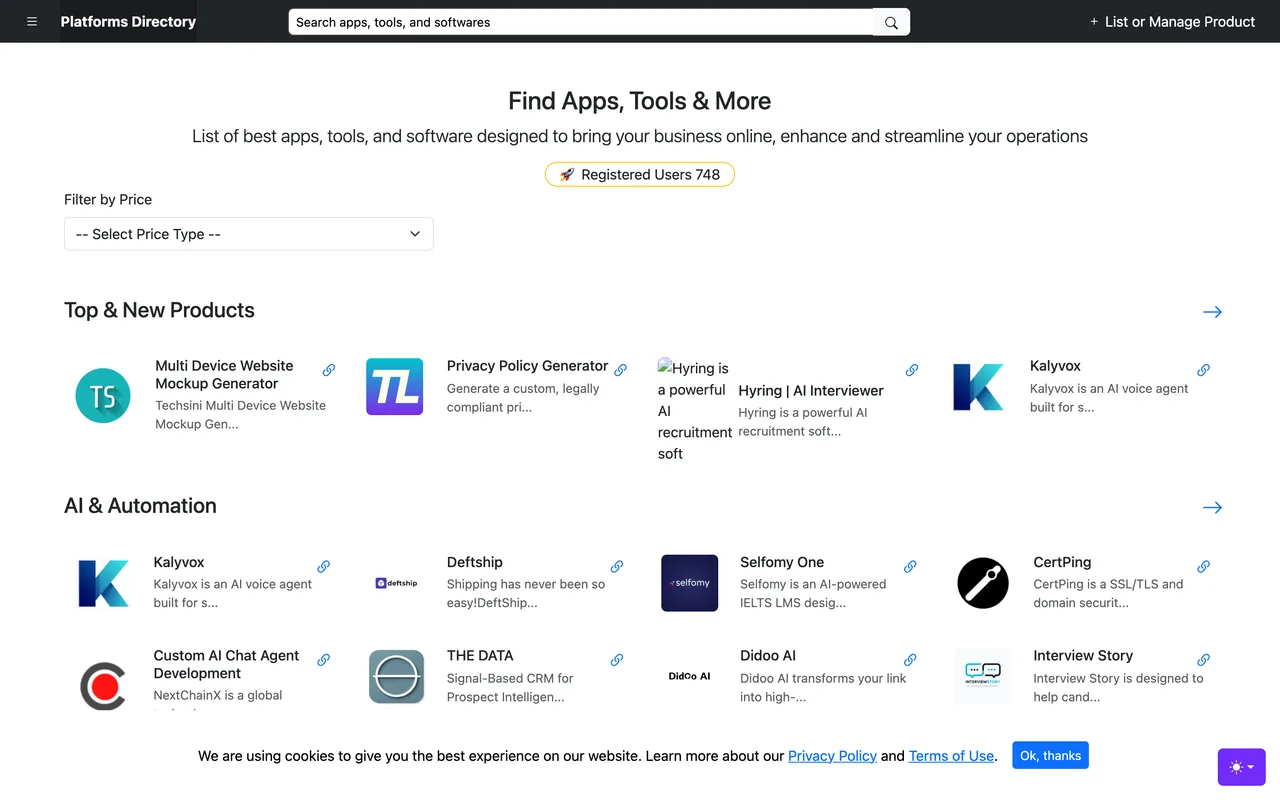The height and width of the screenshot is (800, 1280).
Task: Click the deftship logo image
Action: click(396, 583)
